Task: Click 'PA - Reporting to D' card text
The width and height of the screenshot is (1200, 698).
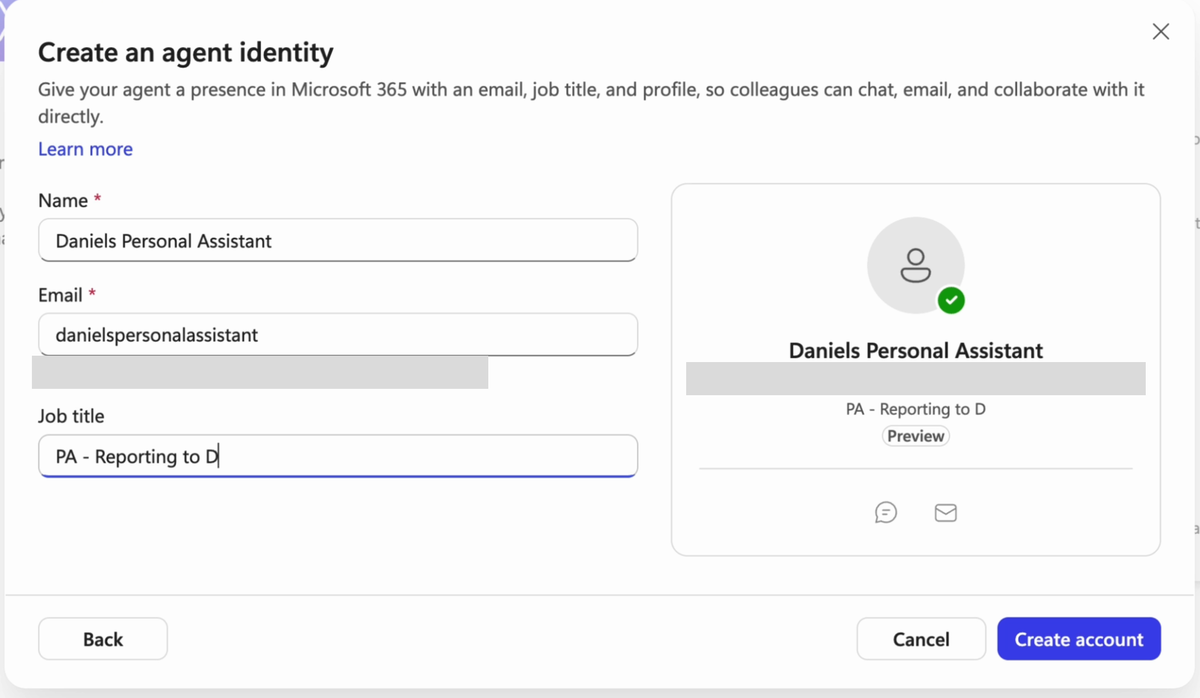Action: 916,409
